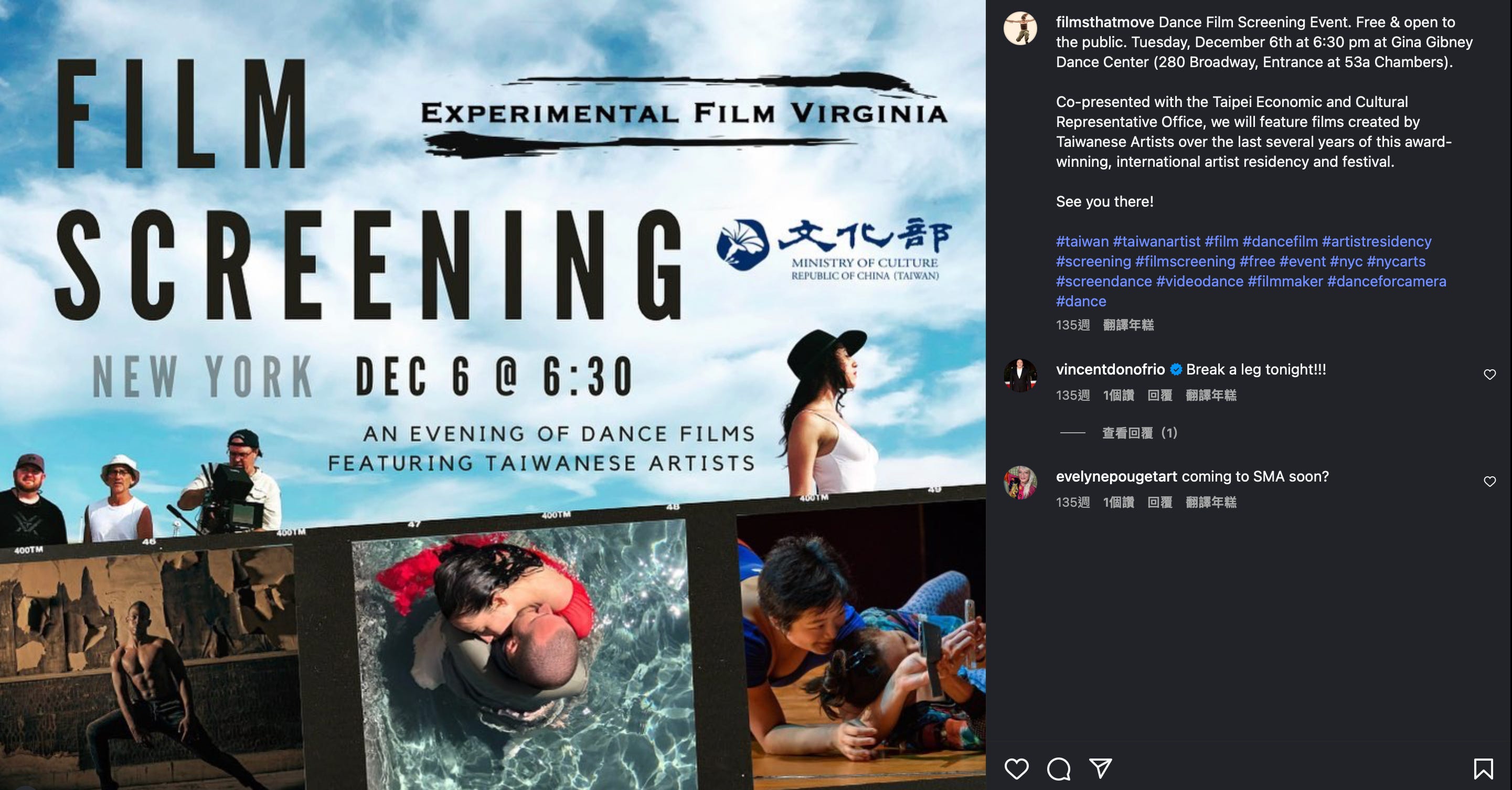Click the film screening poster image
The height and width of the screenshot is (790, 1512).
pos(493,395)
